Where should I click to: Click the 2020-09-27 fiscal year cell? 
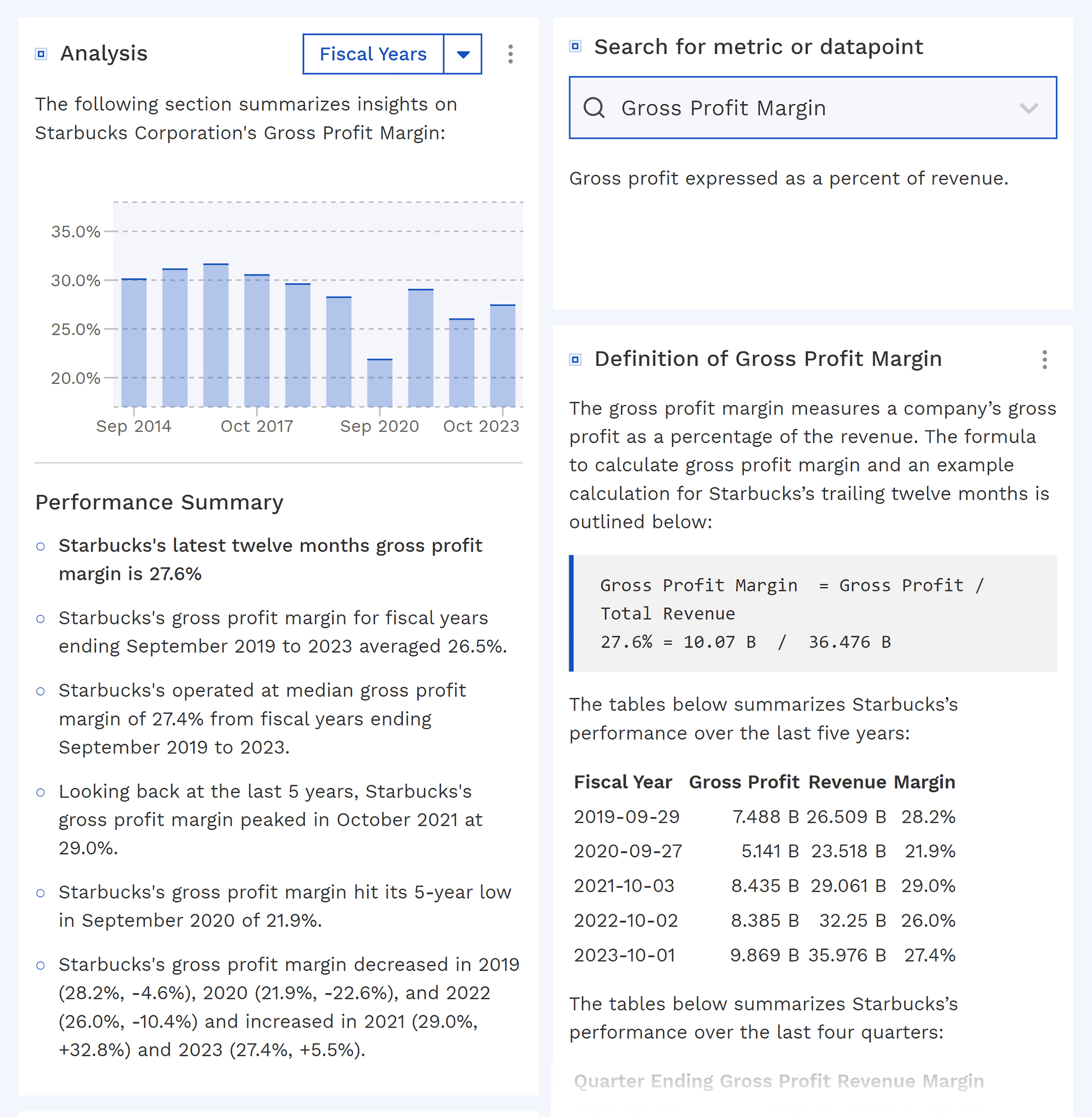click(628, 851)
